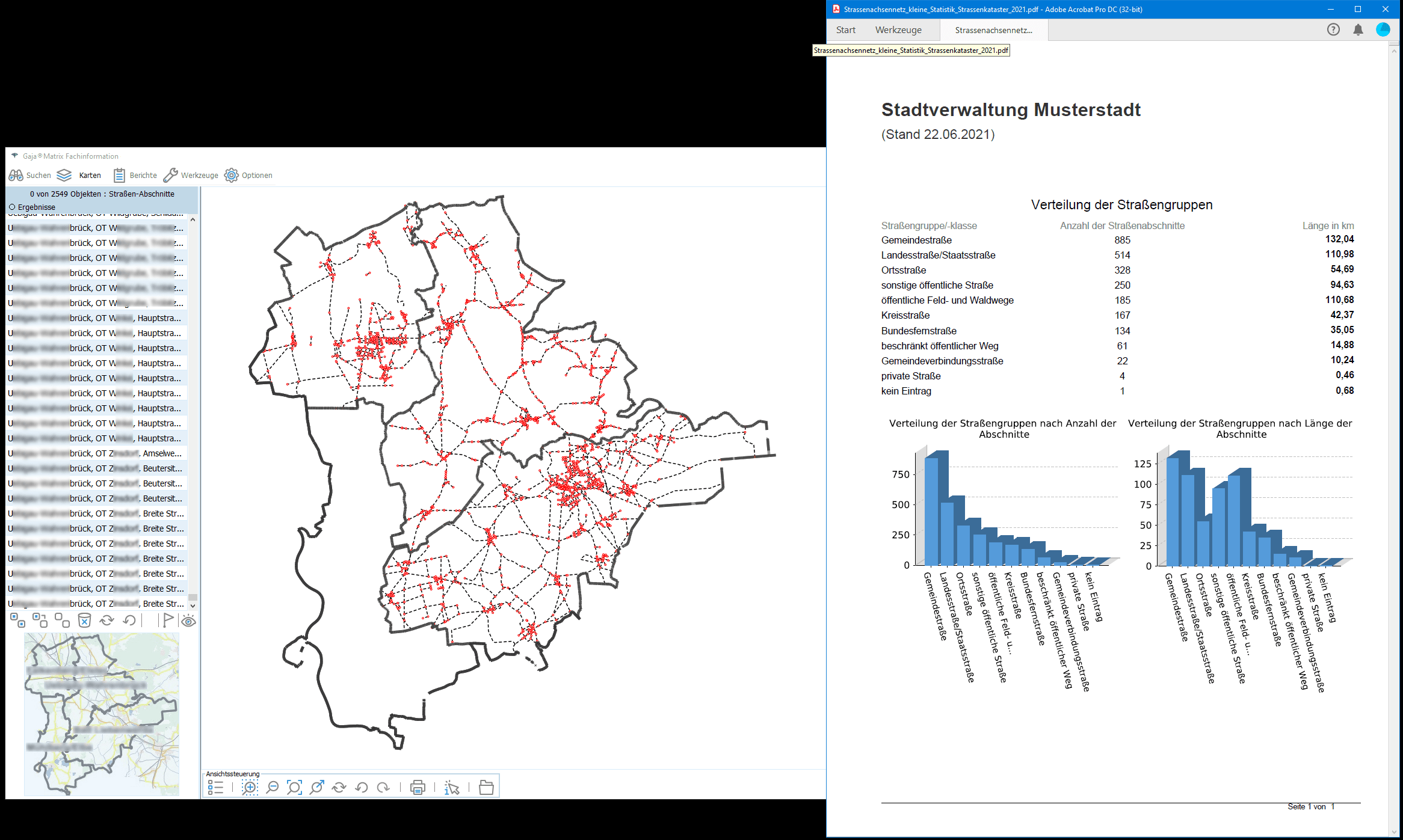Click the Kreisstraße table row label

point(905,315)
